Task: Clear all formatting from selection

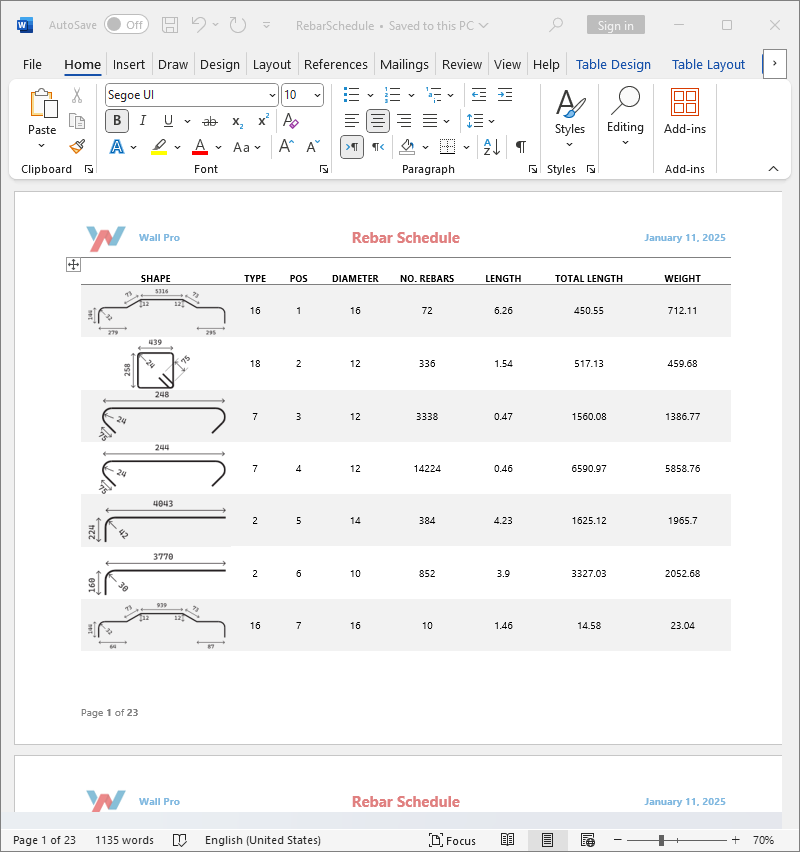Action: coord(291,121)
